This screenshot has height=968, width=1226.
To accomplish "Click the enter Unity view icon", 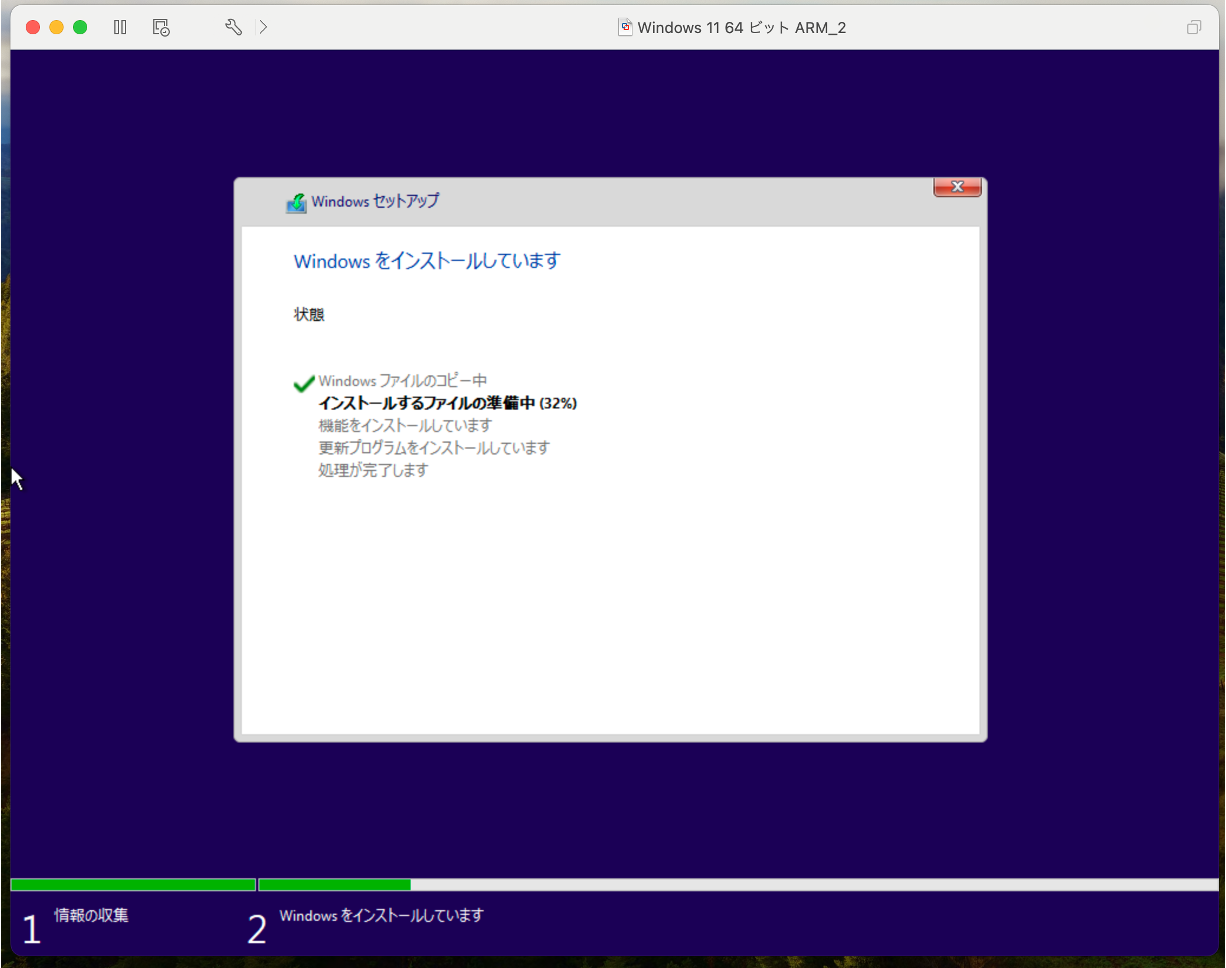I will coord(1193,27).
